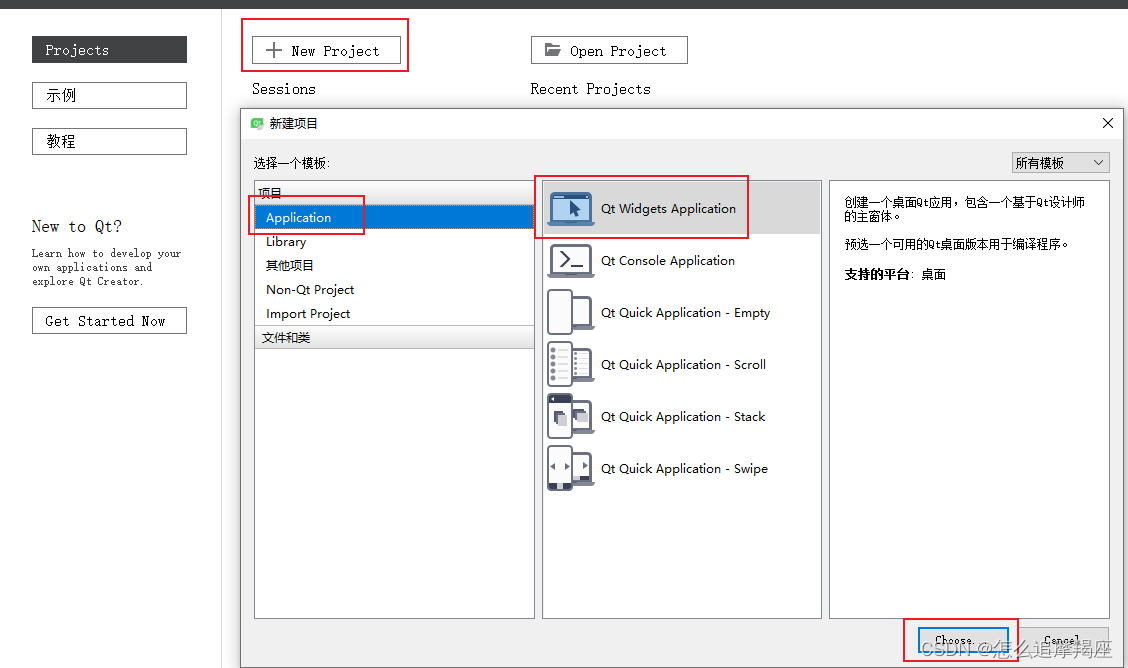Screen dimensions: 1128x668
Task: Choose the Qt Quick Application - Empty icon
Action: pyautogui.click(x=571, y=312)
